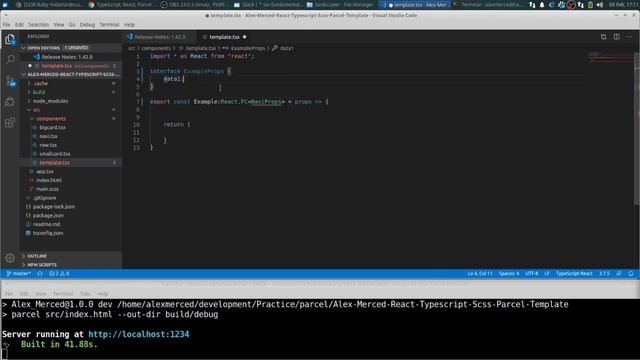Open the Go menu
640x360 pixels.
[x=72, y=25]
